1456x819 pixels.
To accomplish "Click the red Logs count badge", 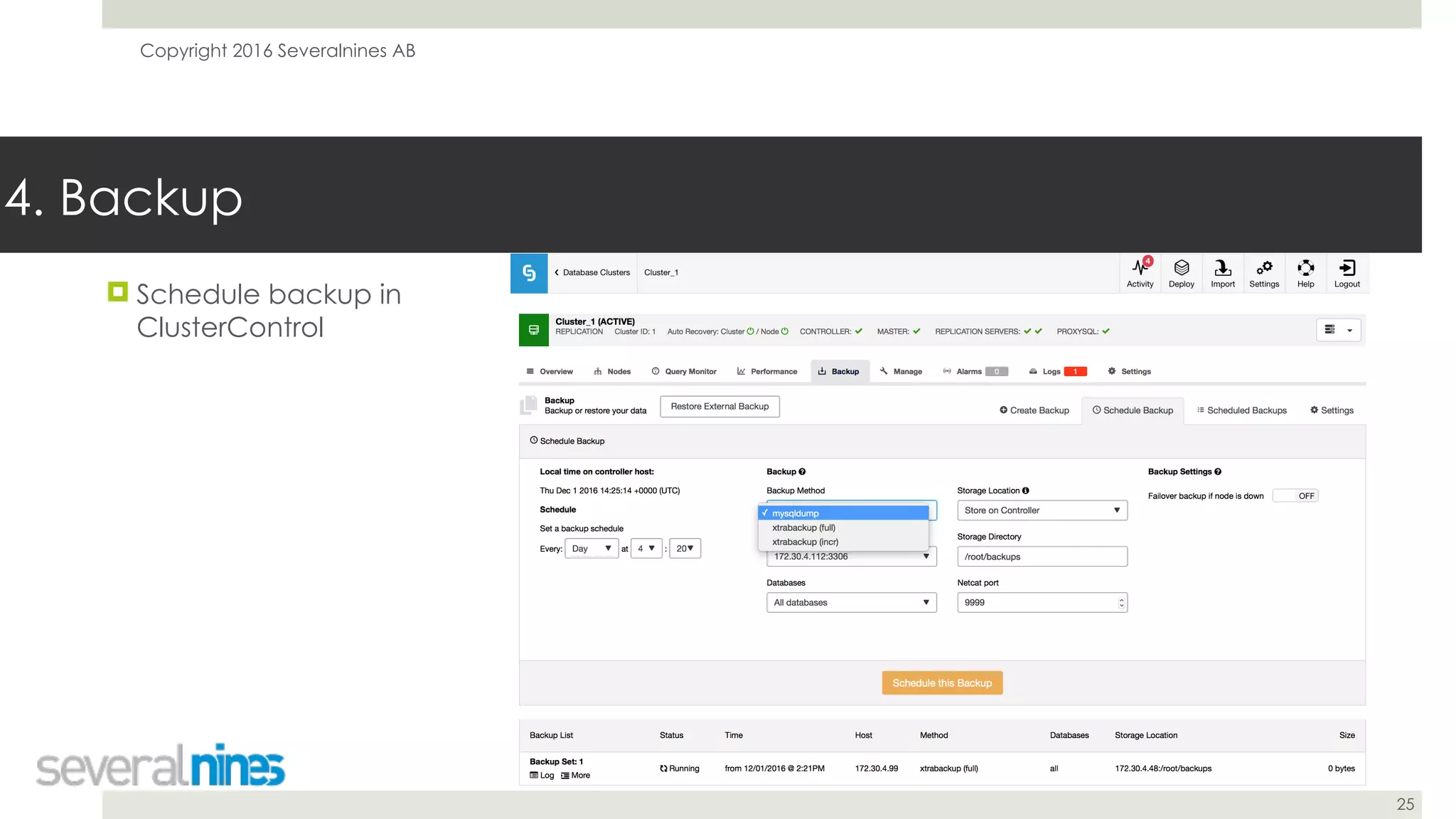I will pyautogui.click(x=1075, y=371).
